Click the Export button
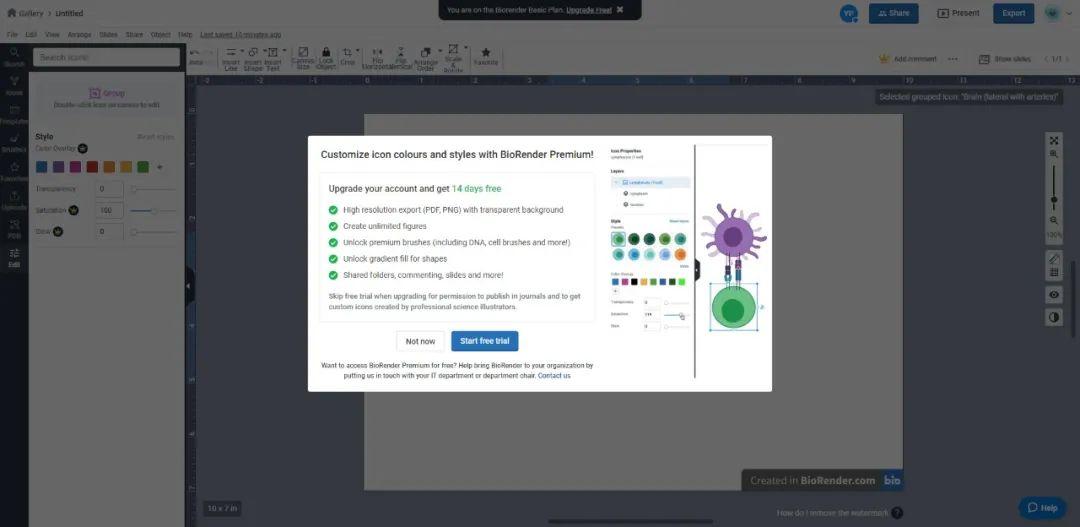 point(1013,13)
